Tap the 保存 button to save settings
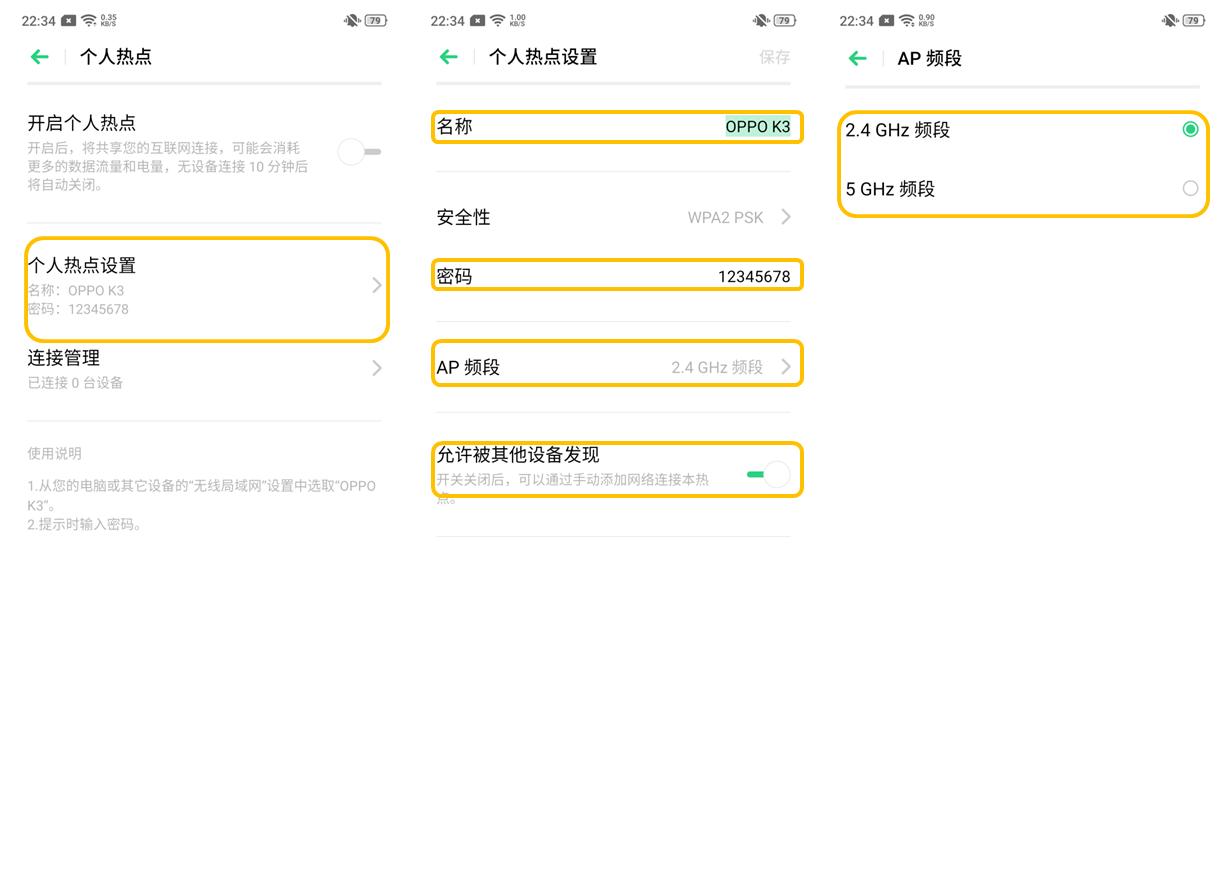 [x=775, y=57]
